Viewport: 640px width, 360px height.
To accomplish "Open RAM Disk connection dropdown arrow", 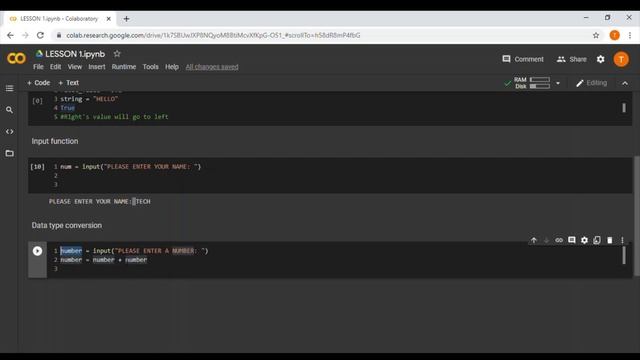I will [x=558, y=83].
